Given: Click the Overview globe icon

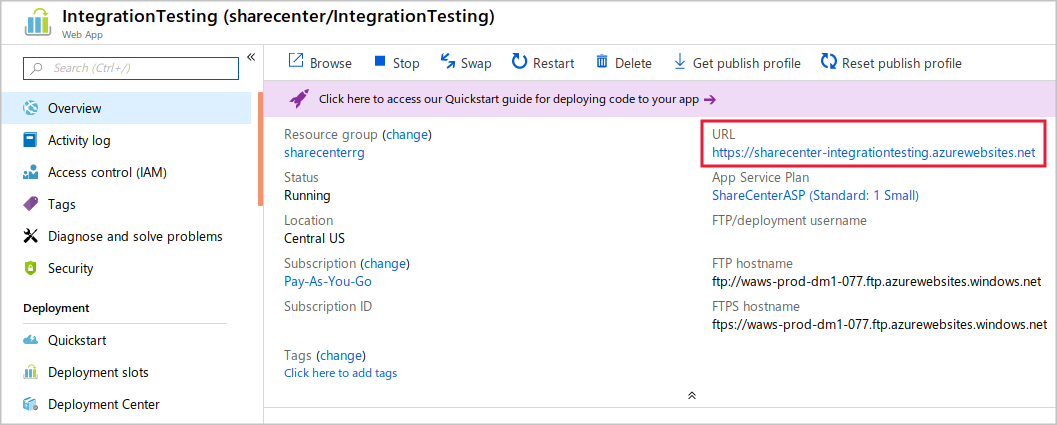Looking at the screenshot, I should [x=30, y=108].
